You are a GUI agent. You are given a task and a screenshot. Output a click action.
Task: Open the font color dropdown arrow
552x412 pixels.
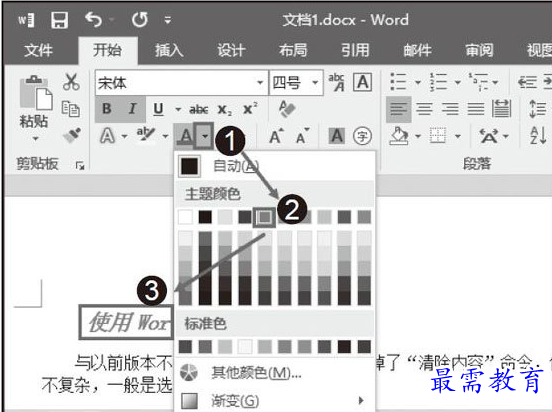(204, 136)
